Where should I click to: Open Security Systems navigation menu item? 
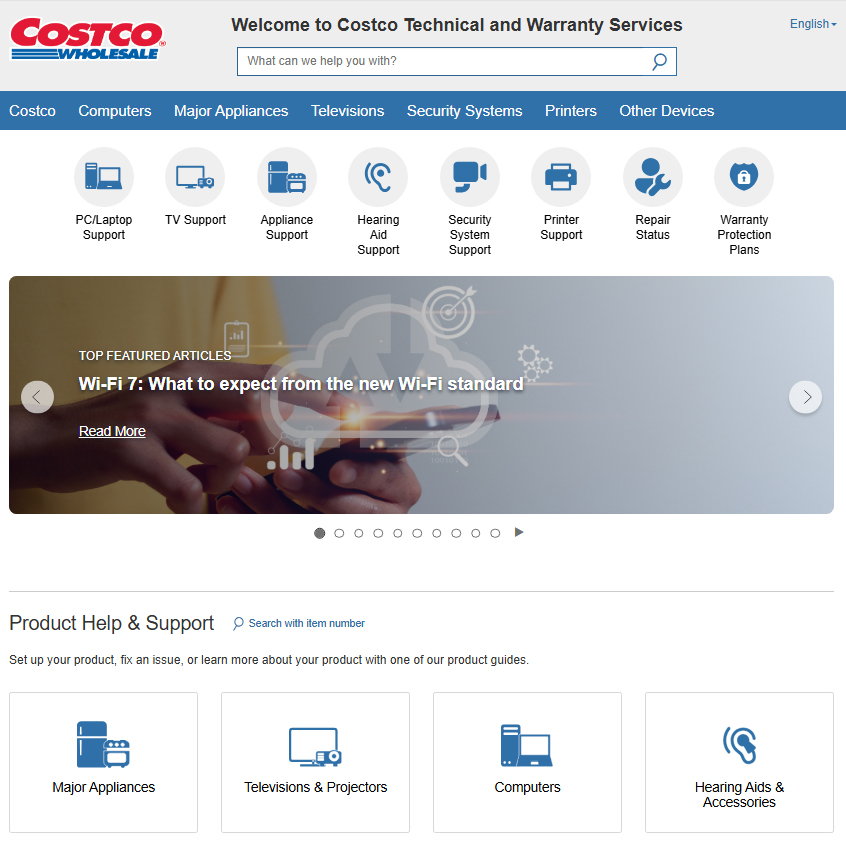464,111
